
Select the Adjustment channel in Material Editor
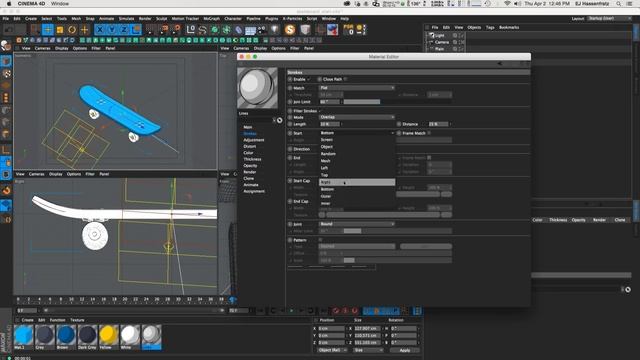point(253,140)
